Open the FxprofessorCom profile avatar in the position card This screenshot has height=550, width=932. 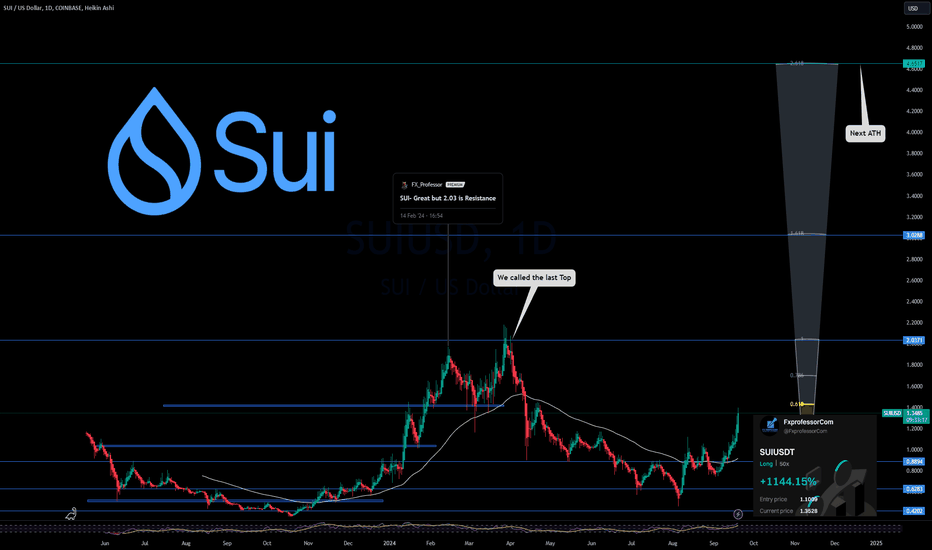770,426
